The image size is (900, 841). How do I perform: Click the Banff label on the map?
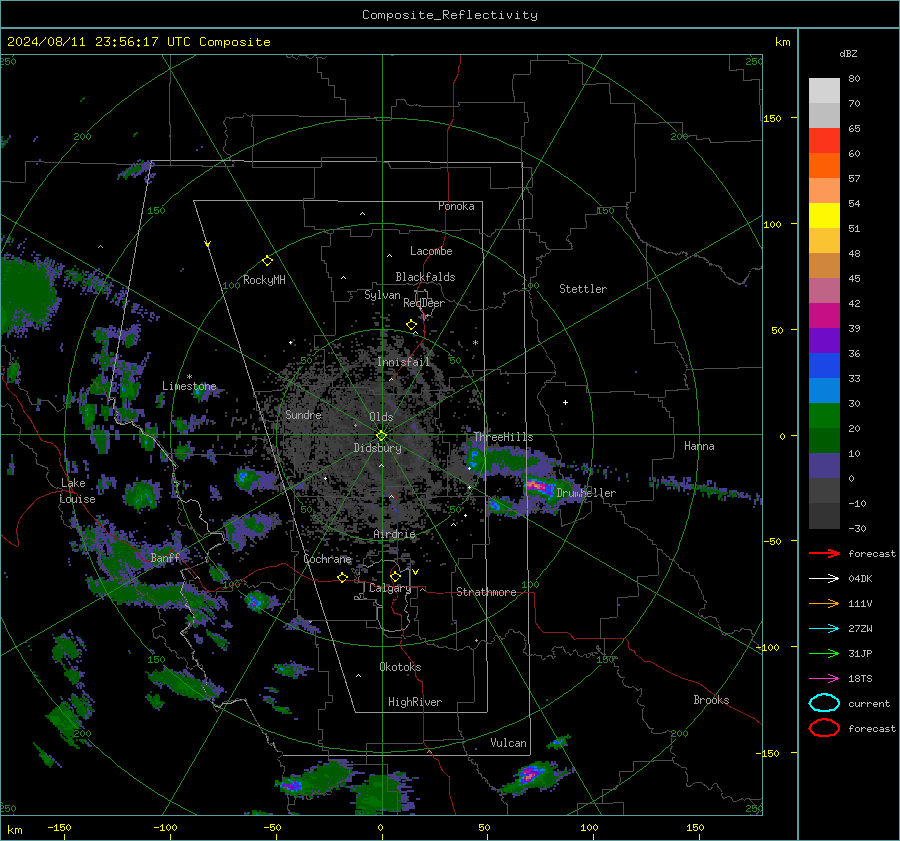click(x=165, y=558)
